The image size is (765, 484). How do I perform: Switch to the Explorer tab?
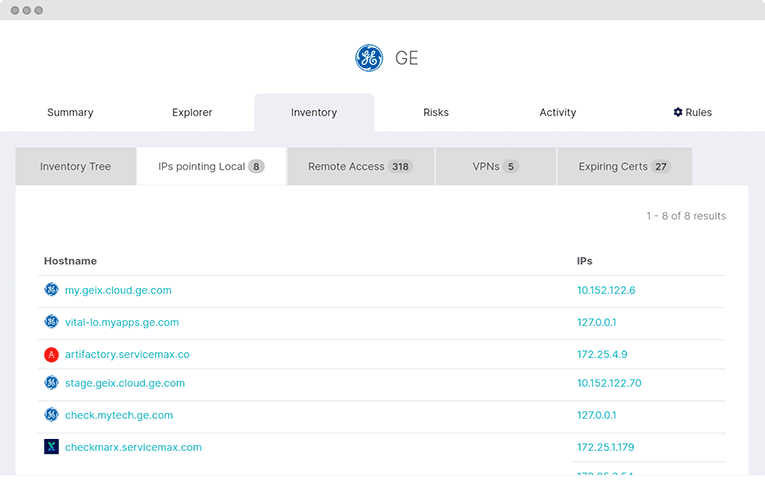192,113
